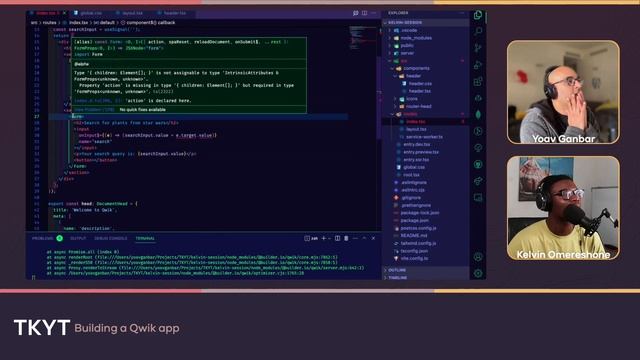Open the editor more actions ellipsis
The image size is (640, 360).
click(373, 13)
